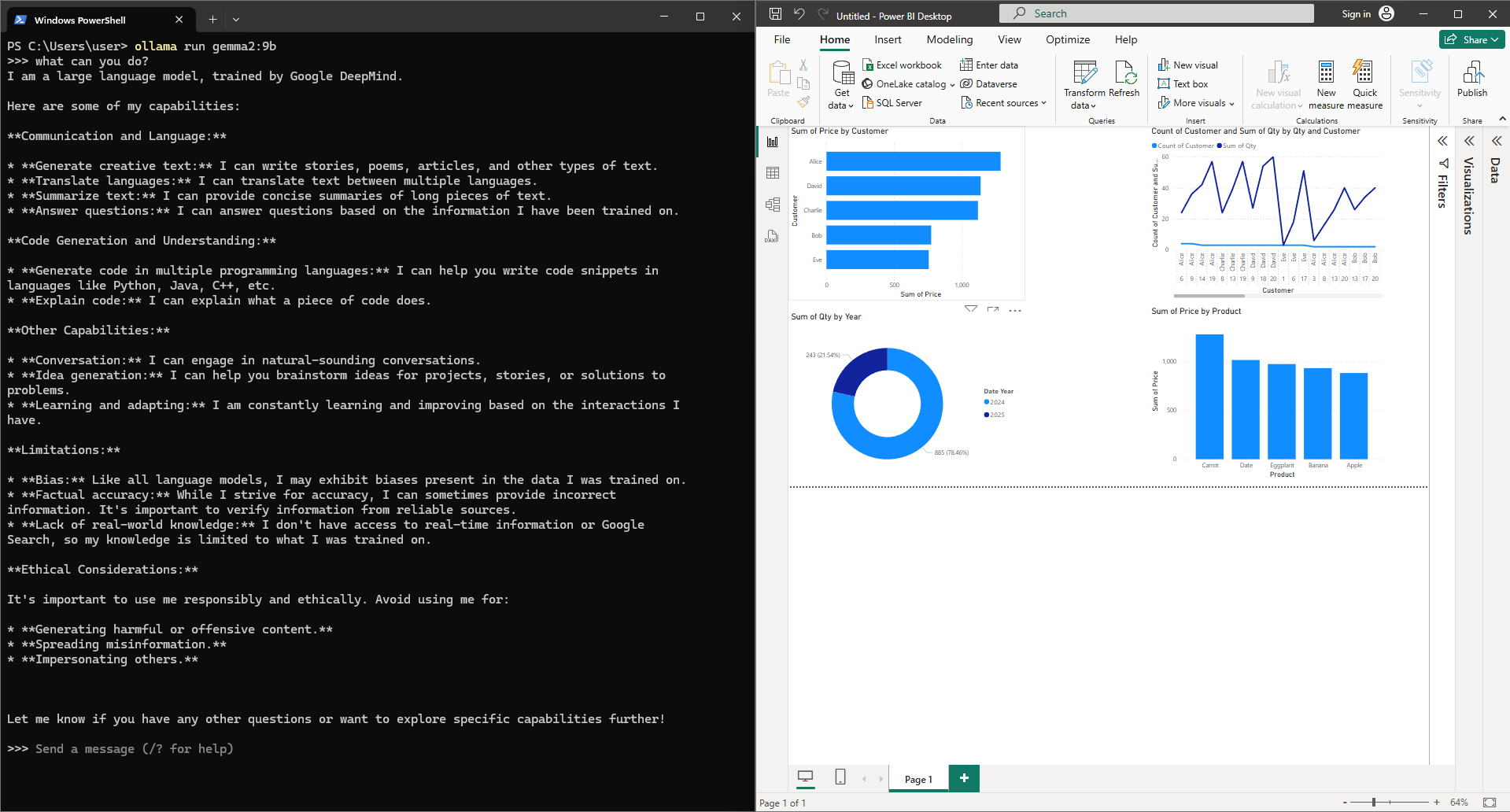
Task: Add a new report page
Action: coord(964,778)
